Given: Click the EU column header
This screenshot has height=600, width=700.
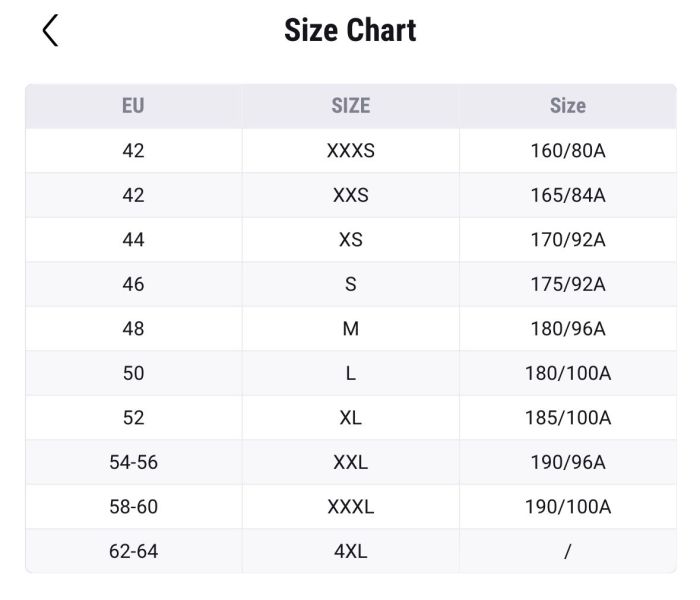Looking at the screenshot, I should point(133,106).
